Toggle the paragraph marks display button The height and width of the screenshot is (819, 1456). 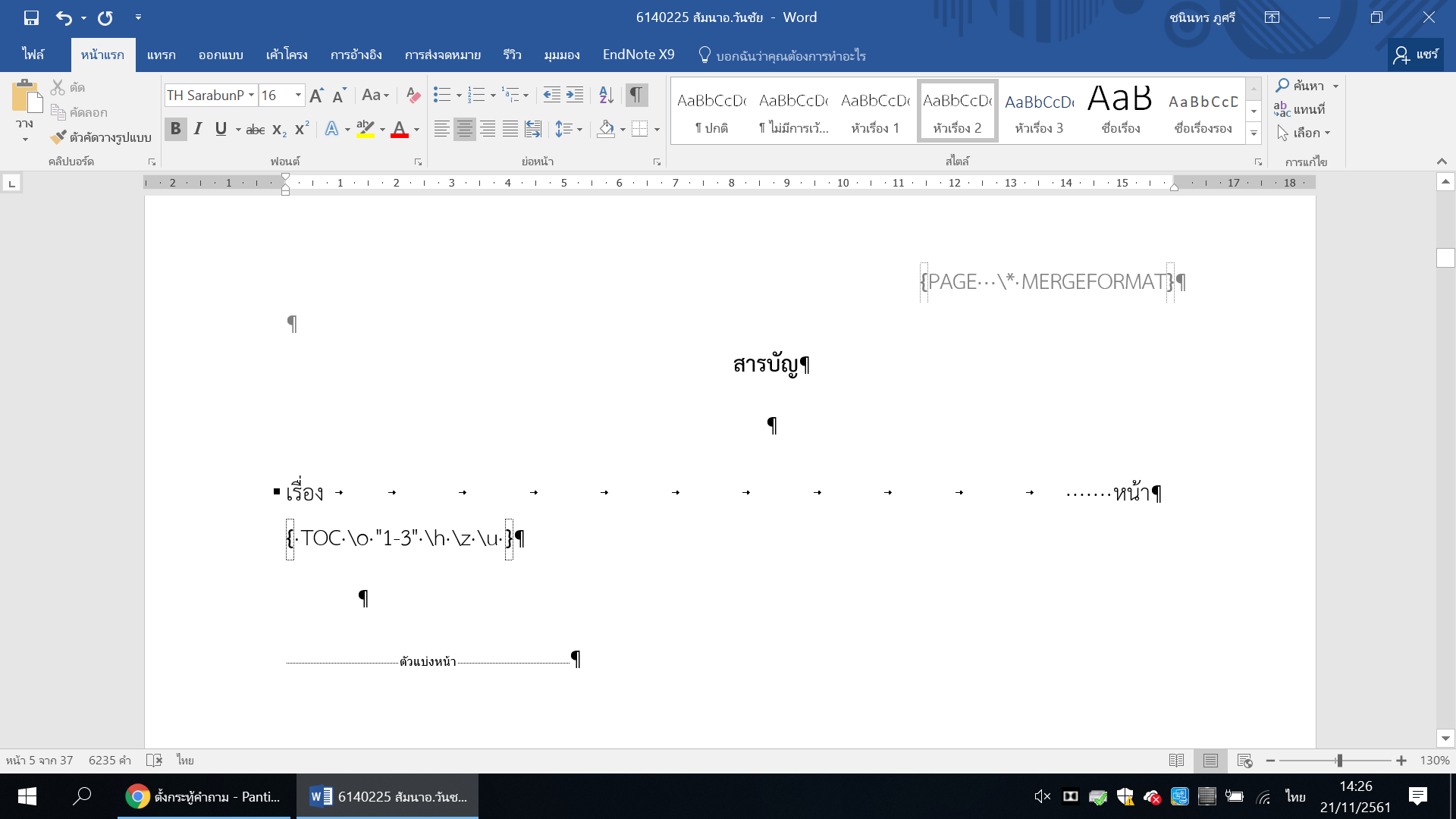pyautogui.click(x=636, y=95)
